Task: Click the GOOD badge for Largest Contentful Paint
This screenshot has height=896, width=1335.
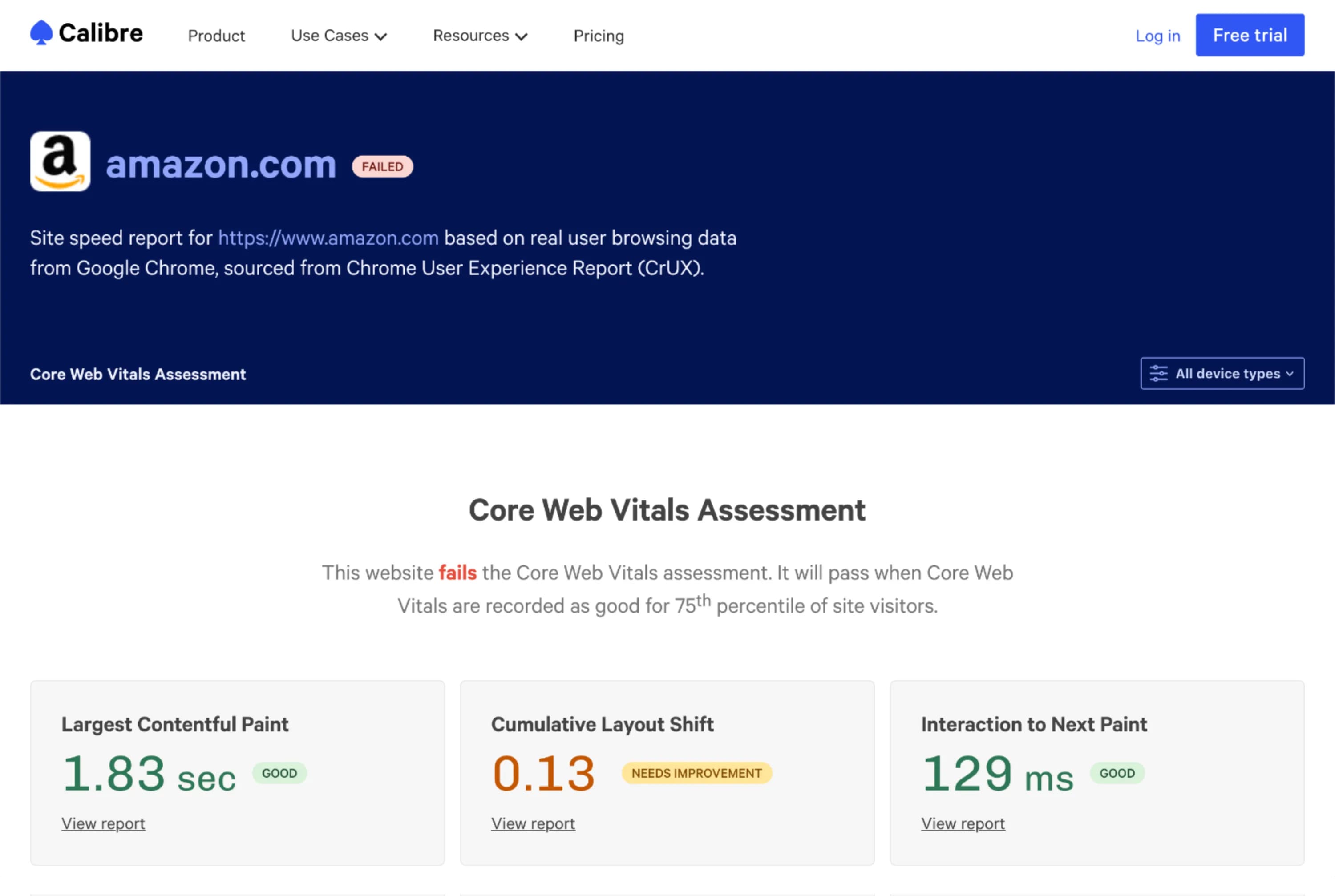Action: 279,773
